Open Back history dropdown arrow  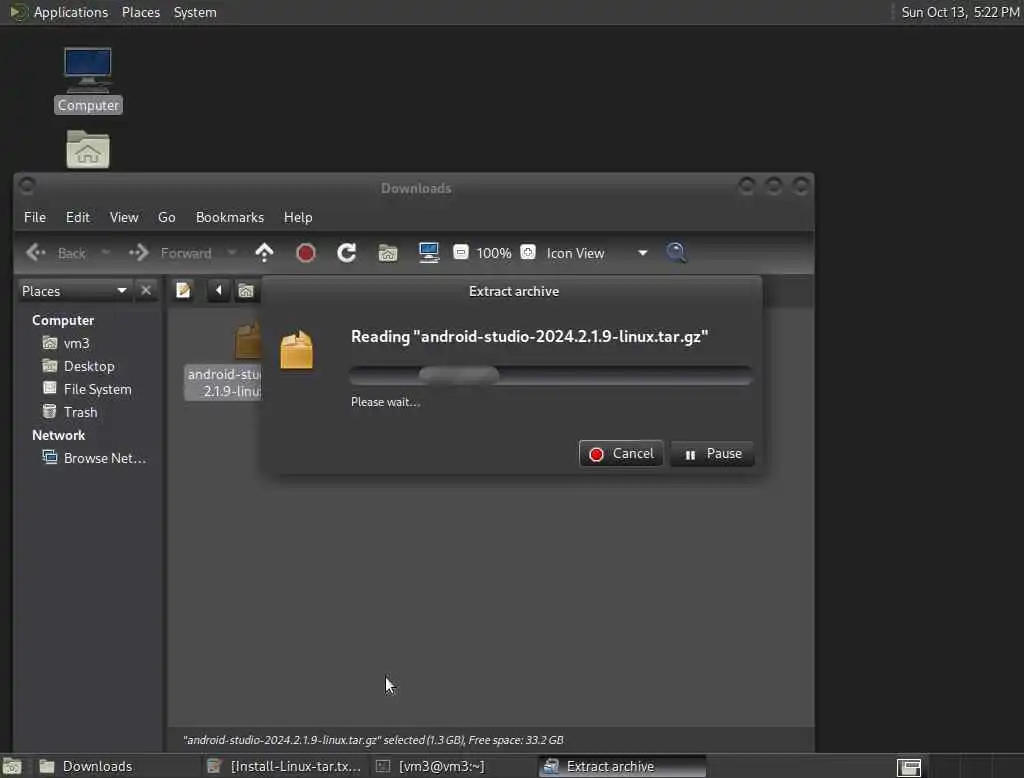tap(106, 252)
